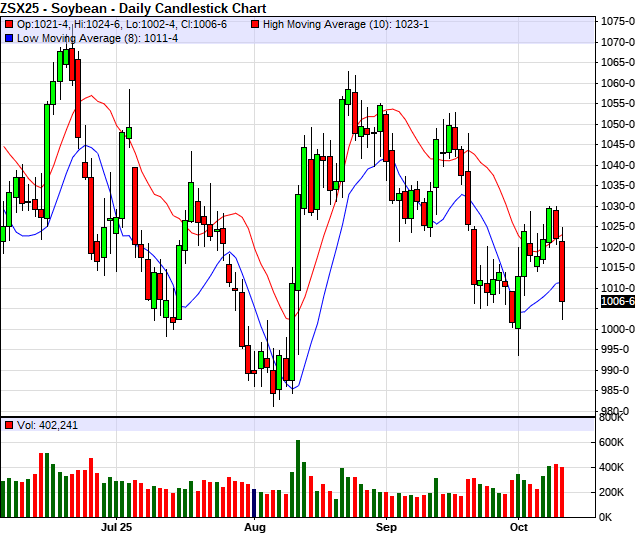Click the 600K volume axis label
Viewport: 640px width, 536px height.
(x=614, y=442)
